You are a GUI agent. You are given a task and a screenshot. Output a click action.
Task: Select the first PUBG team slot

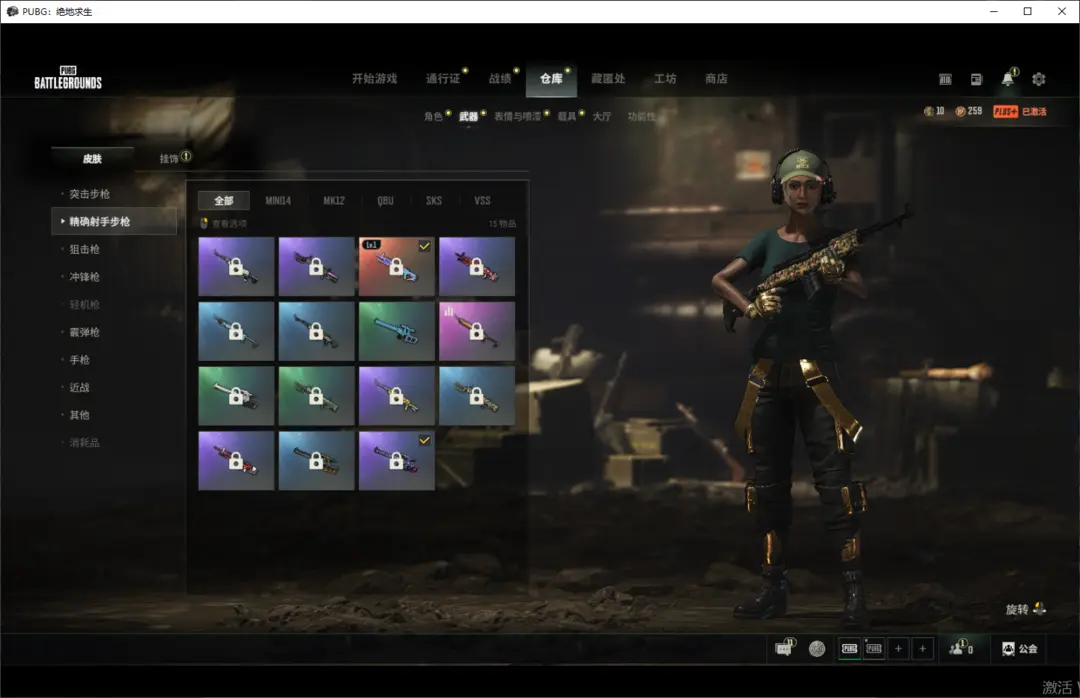pos(850,648)
